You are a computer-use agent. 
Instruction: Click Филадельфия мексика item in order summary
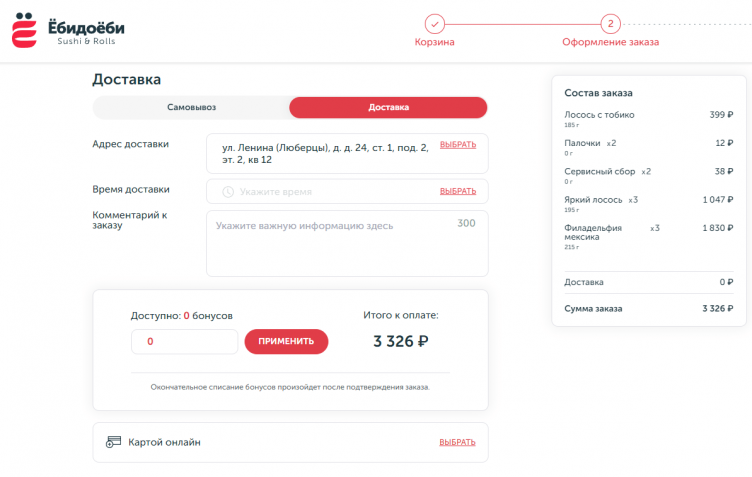pos(593,233)
